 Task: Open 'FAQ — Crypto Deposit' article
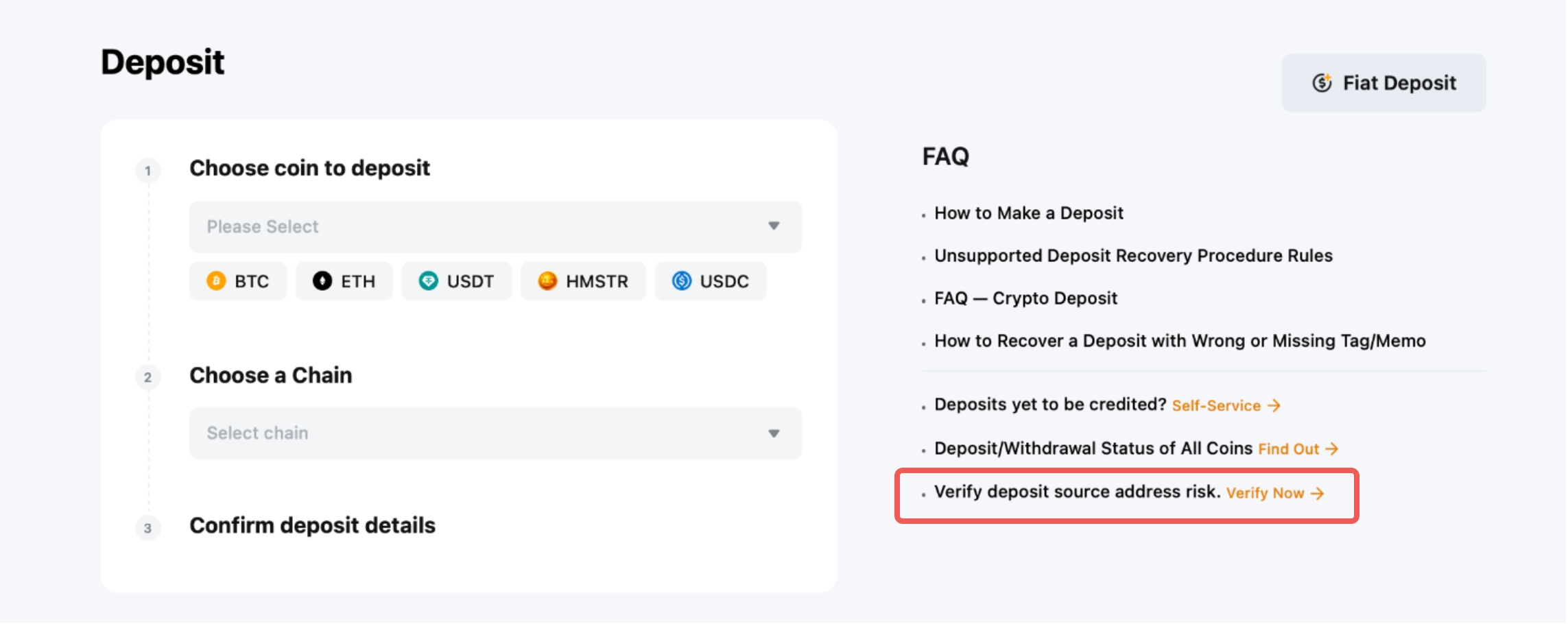[1025, 298]
